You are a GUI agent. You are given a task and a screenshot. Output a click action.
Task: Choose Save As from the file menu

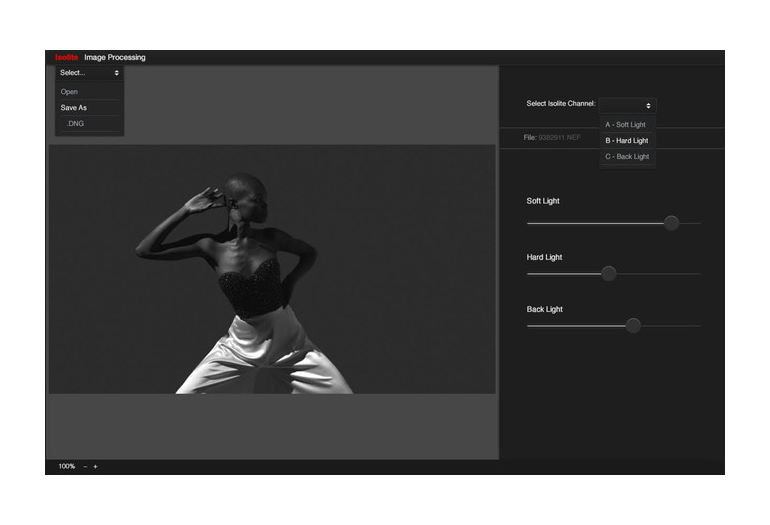point(74,108)
